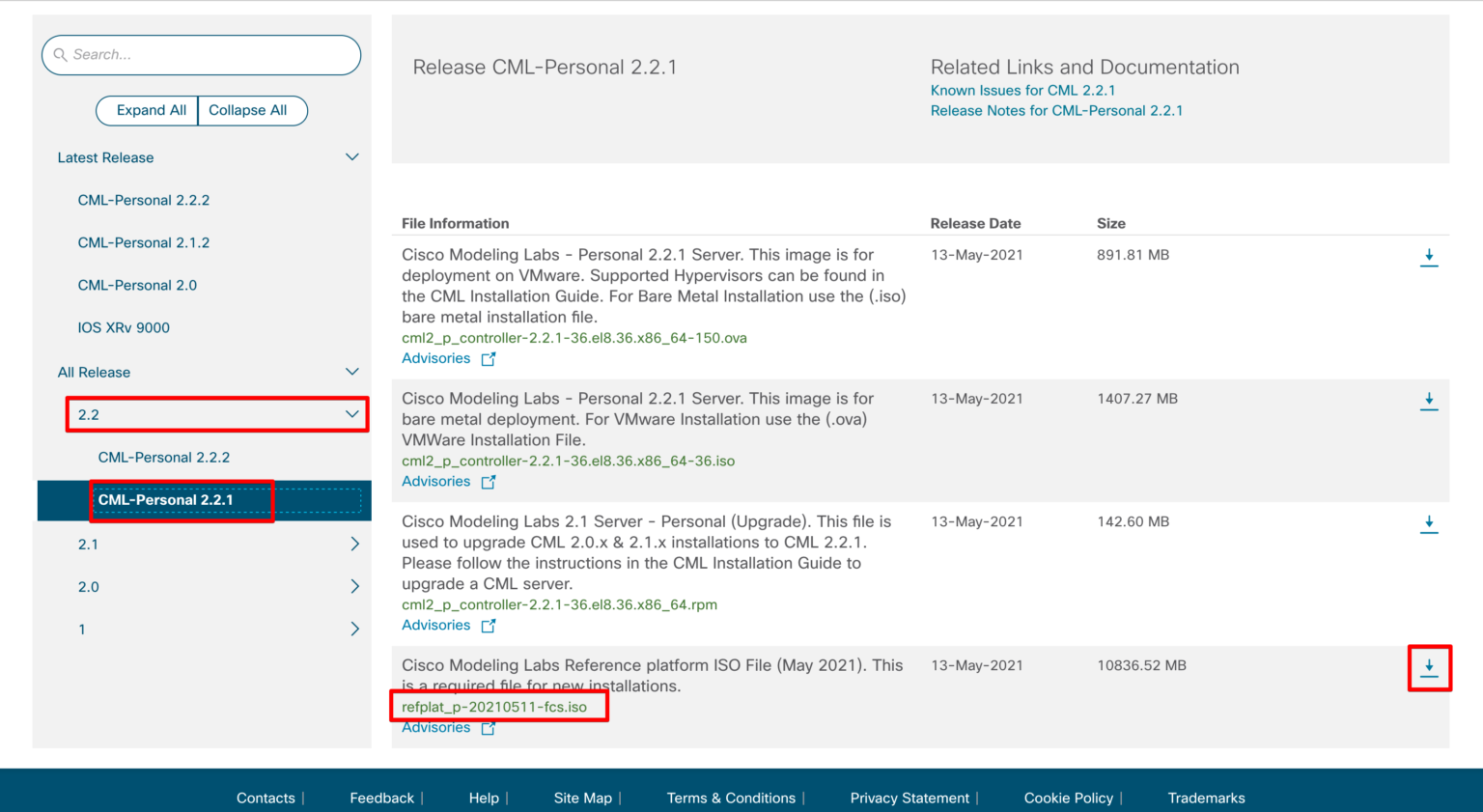Collapse the All Release section

[x=352, y=372]
